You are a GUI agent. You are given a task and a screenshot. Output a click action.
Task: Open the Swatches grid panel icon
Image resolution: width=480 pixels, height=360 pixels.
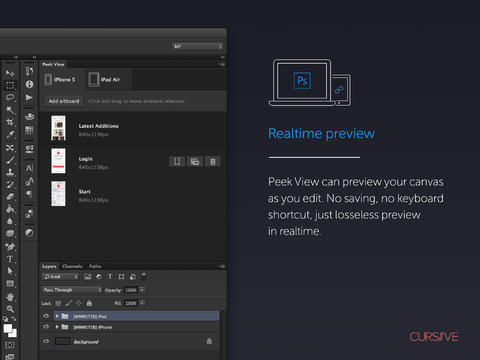[x=29, y=130]
